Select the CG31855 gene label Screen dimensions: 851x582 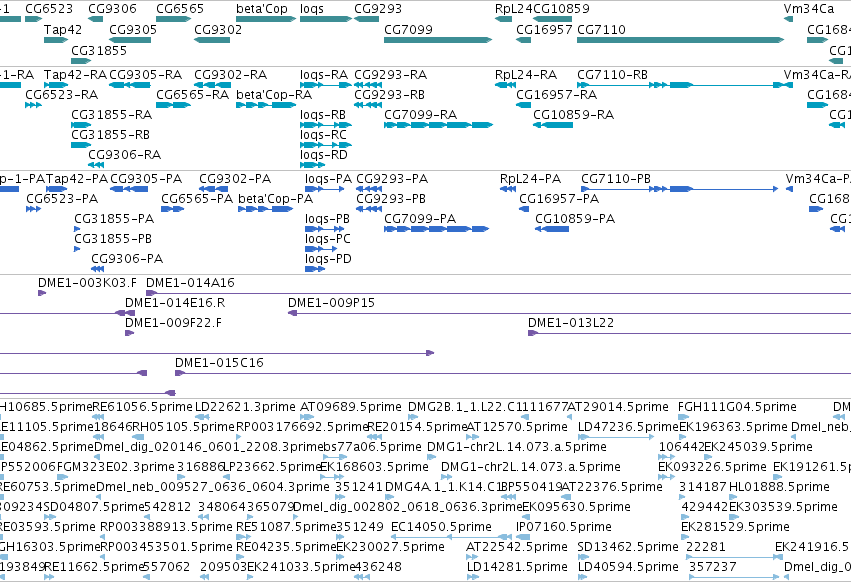pos(99,50)
